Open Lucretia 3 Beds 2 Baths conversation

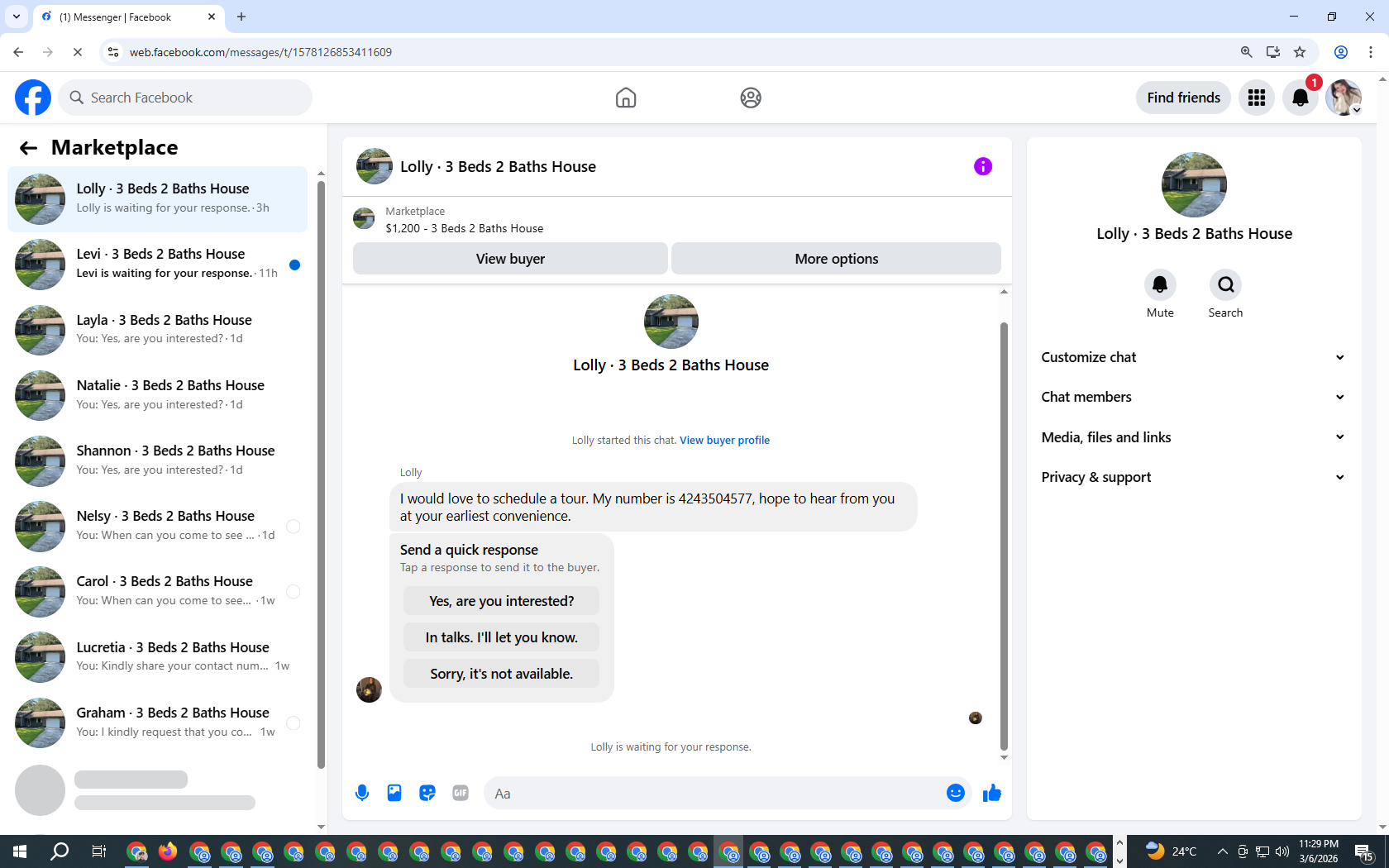(157, 657)
